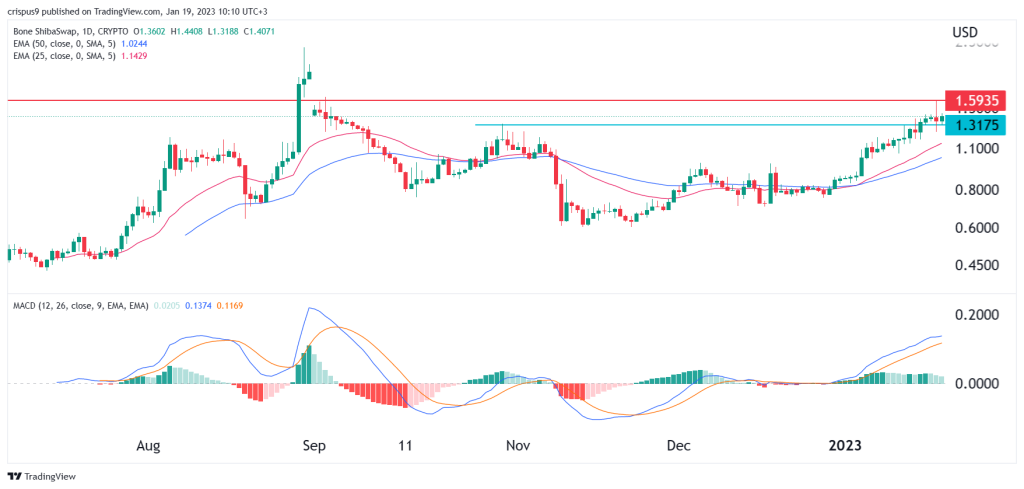
Task: Click the 0.2000 MACD axis label
Action: tap(976, 315)
